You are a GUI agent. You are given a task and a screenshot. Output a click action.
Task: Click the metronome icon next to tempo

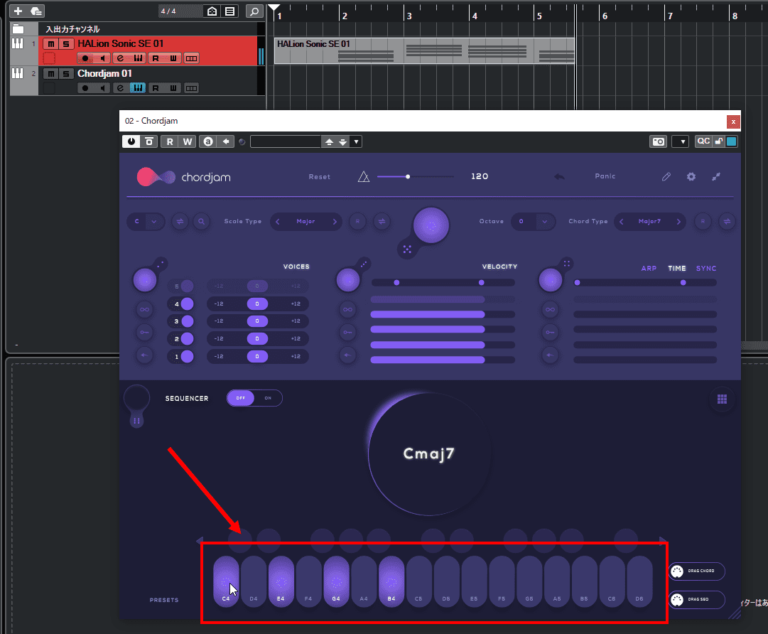[x=364, y=177]
